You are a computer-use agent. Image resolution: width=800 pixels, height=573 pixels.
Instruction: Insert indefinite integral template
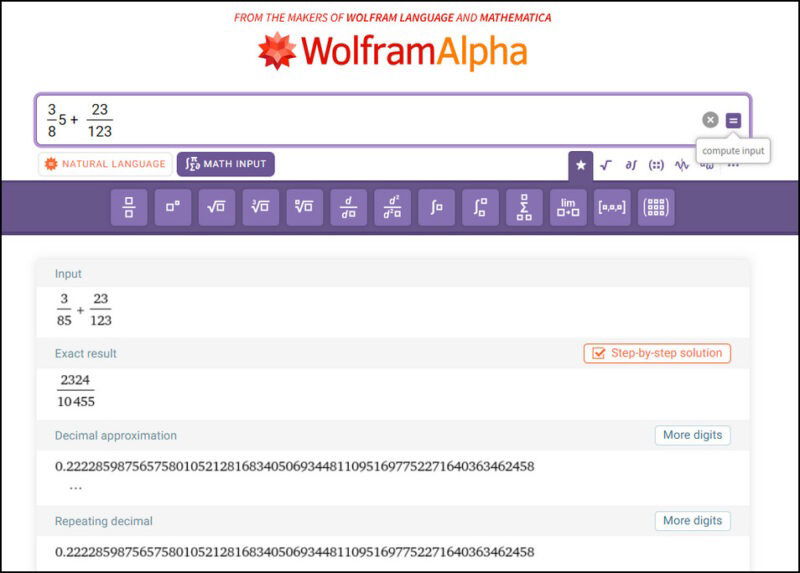point(436,207)
